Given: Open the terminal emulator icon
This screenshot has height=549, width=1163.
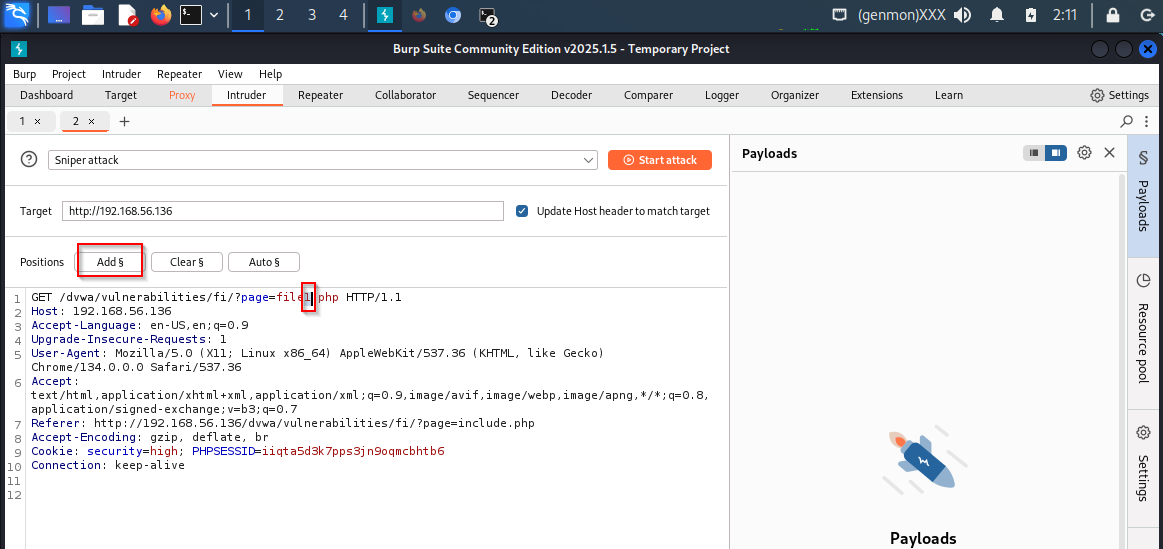Looking at the screenshot, I should click(191, 15).
